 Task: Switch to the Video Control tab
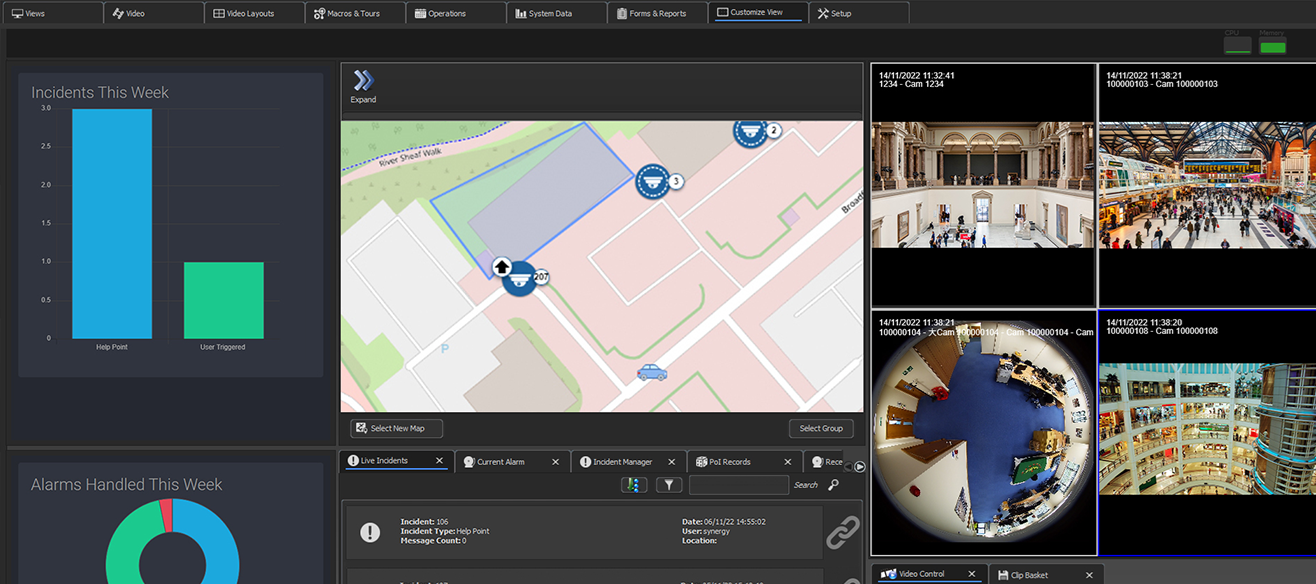point(929,574)
